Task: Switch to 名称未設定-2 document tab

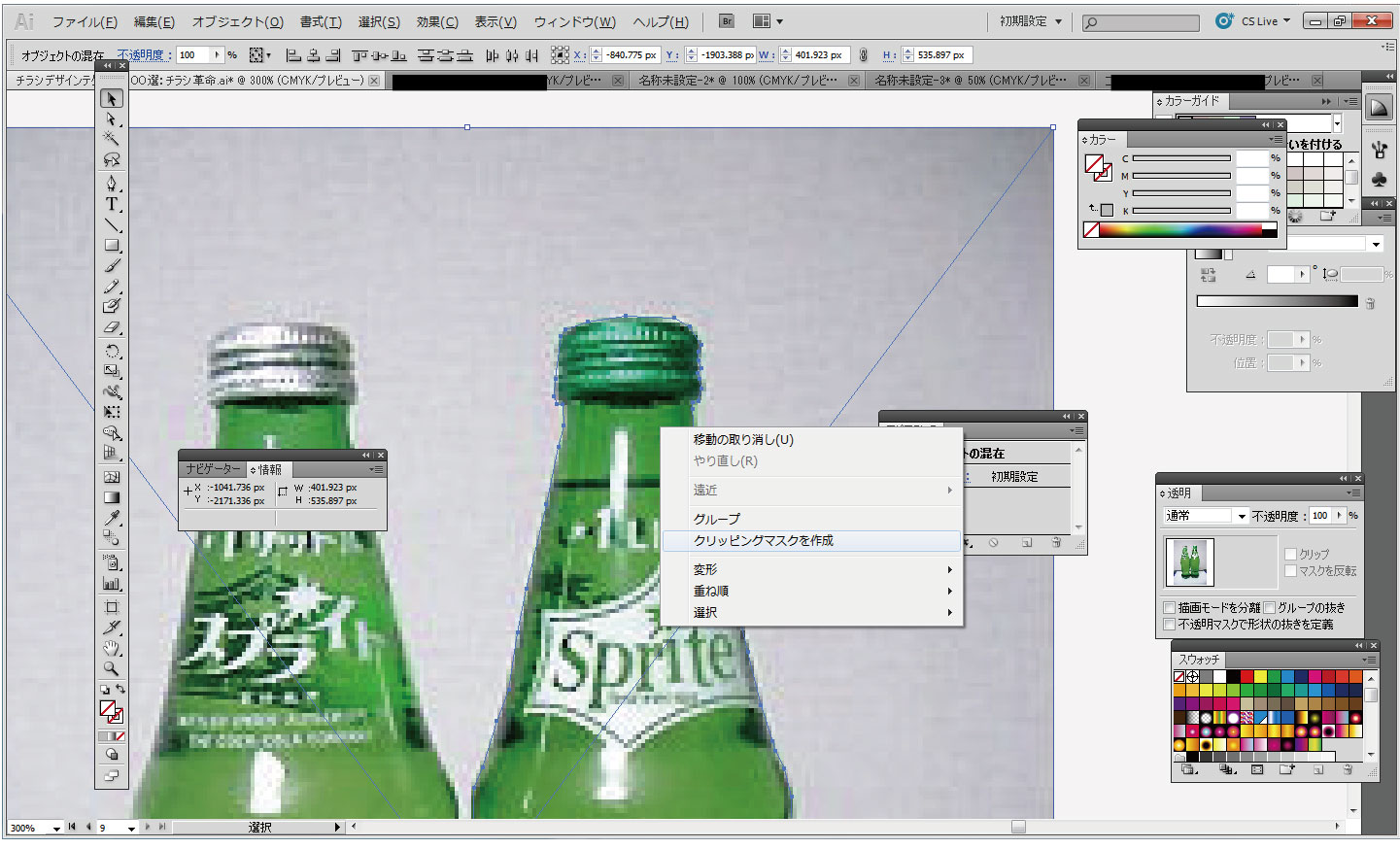Action: tap(746, 81)
